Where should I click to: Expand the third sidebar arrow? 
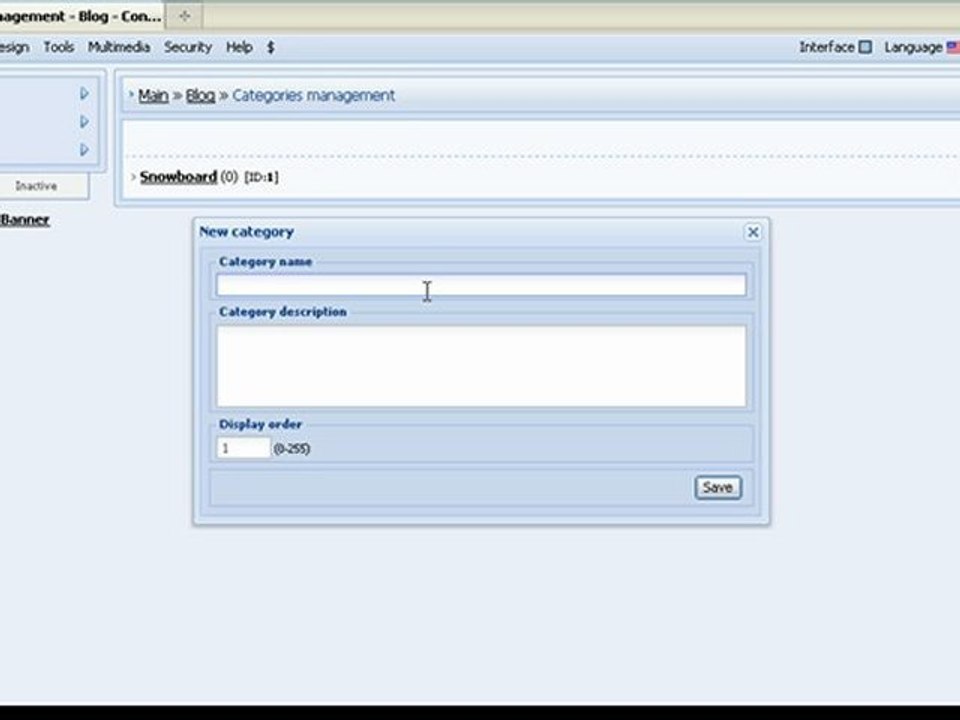[x=84, y=149]
